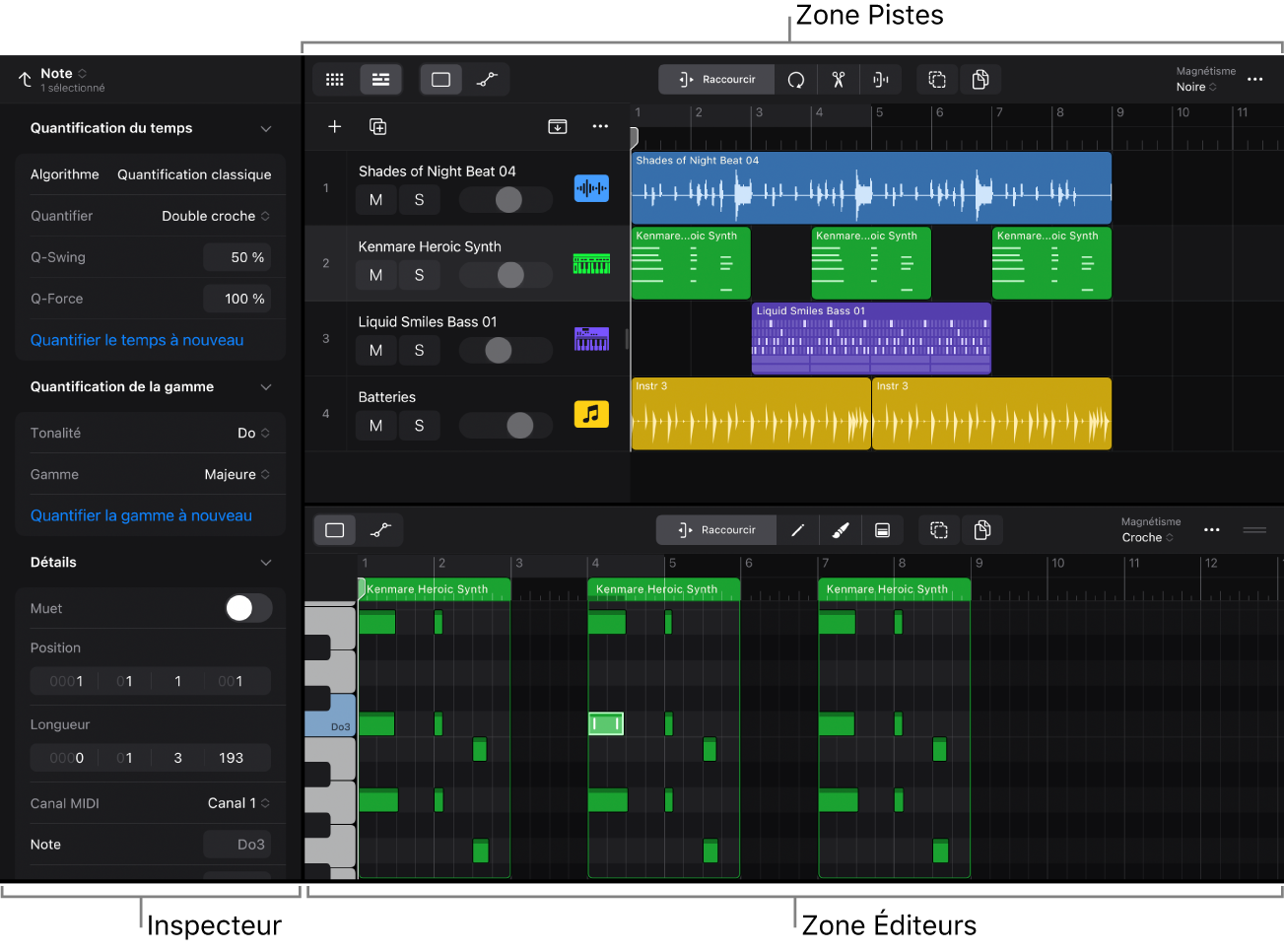
Task: Solo the Liquid Smiles Bass 01 track
Action: pyautogui.click(x=419, y=350)
